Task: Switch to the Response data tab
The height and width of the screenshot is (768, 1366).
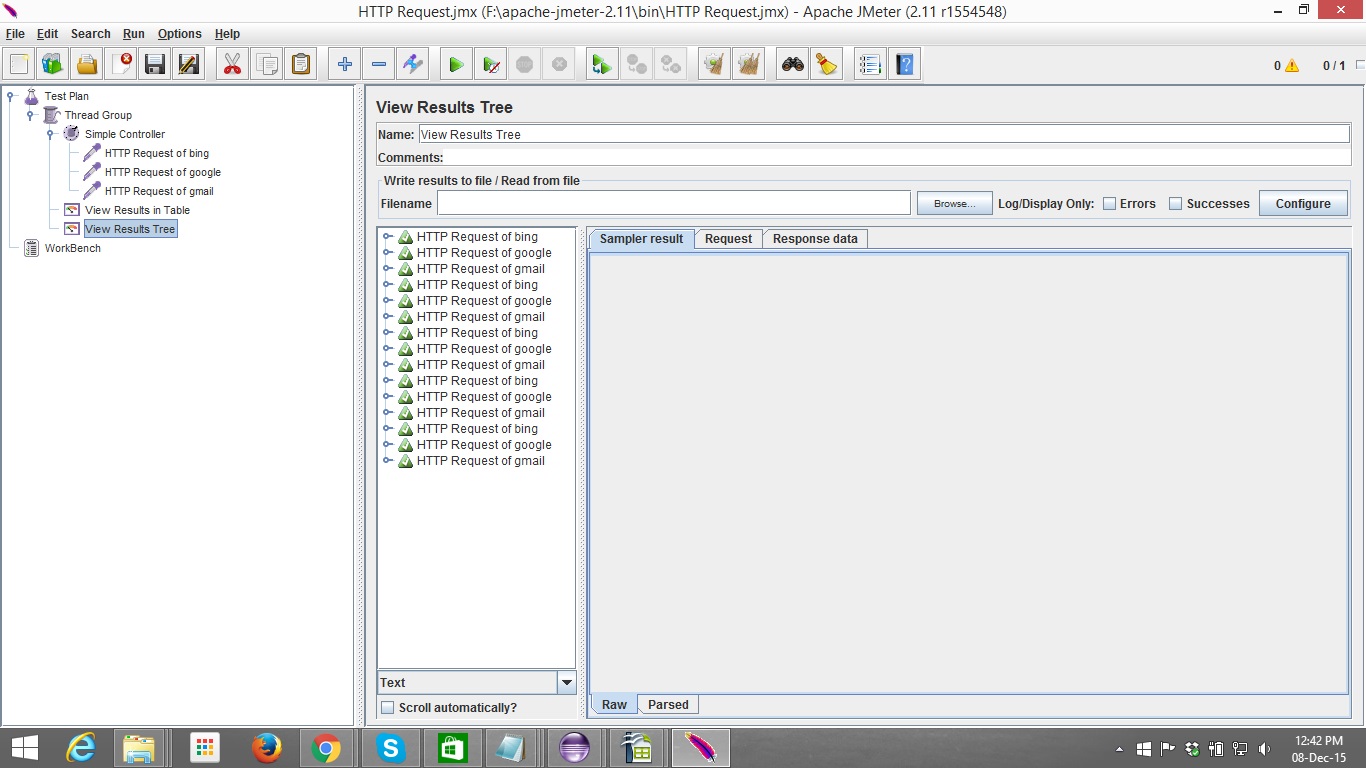Action: 815,239
